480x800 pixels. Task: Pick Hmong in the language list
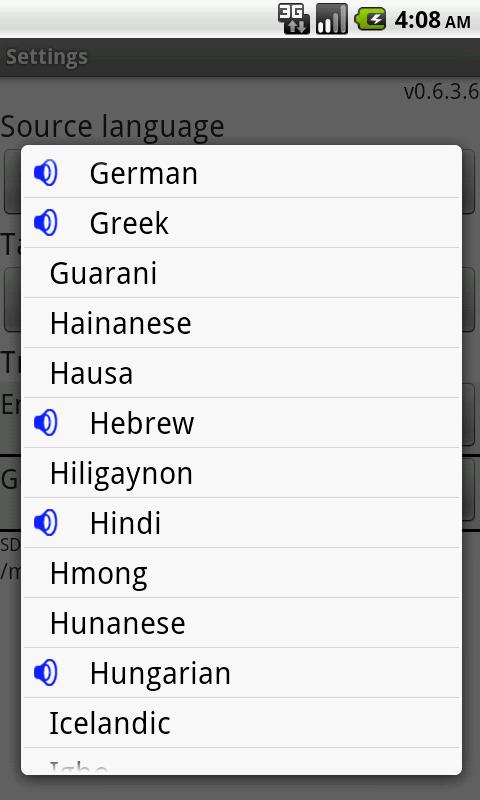coord(242,573)
